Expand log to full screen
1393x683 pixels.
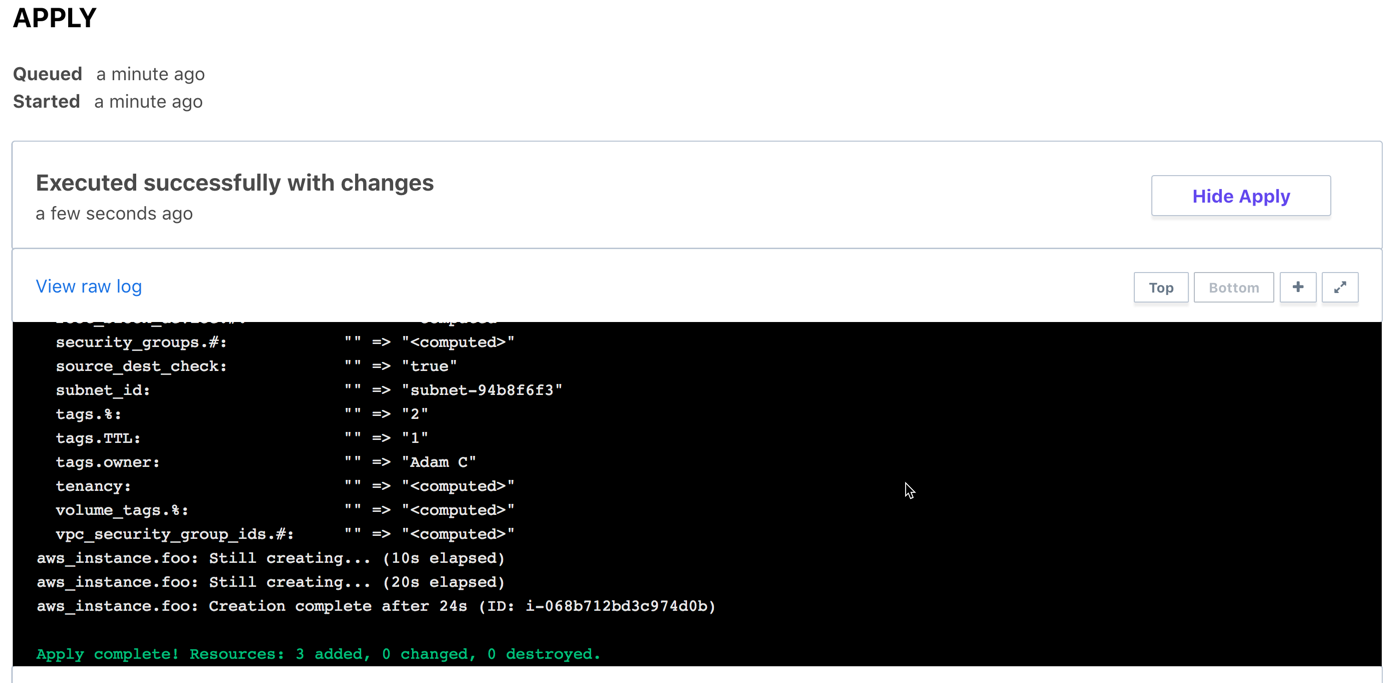[1339, 288]
